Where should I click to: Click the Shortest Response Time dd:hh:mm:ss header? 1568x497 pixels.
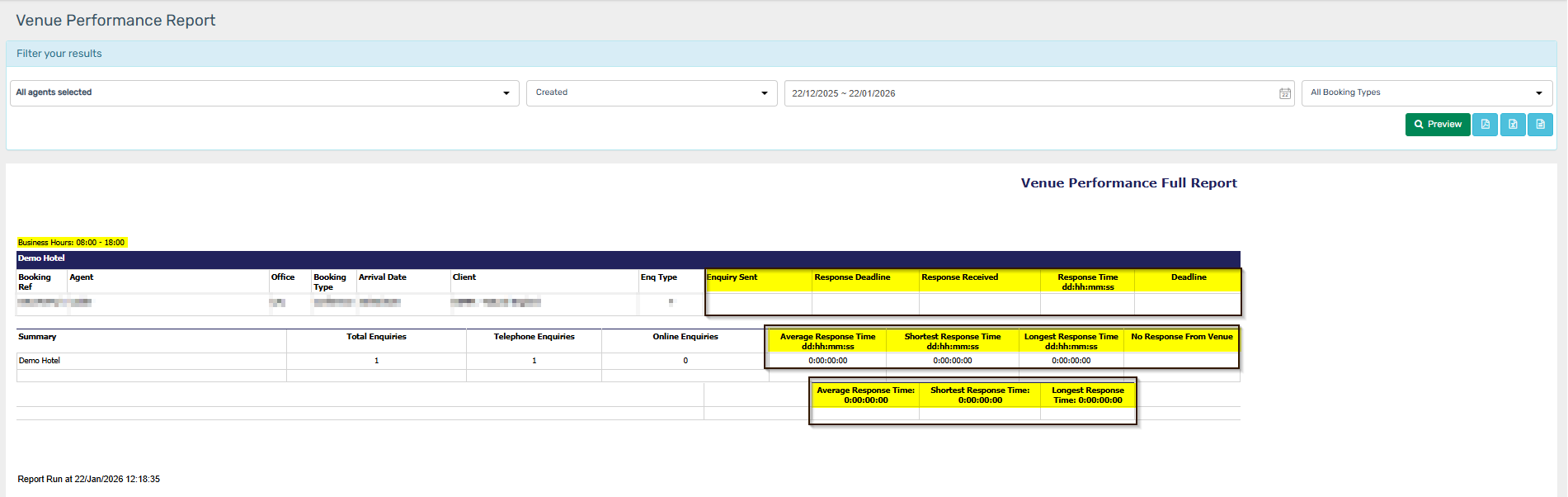coord(953,342)
